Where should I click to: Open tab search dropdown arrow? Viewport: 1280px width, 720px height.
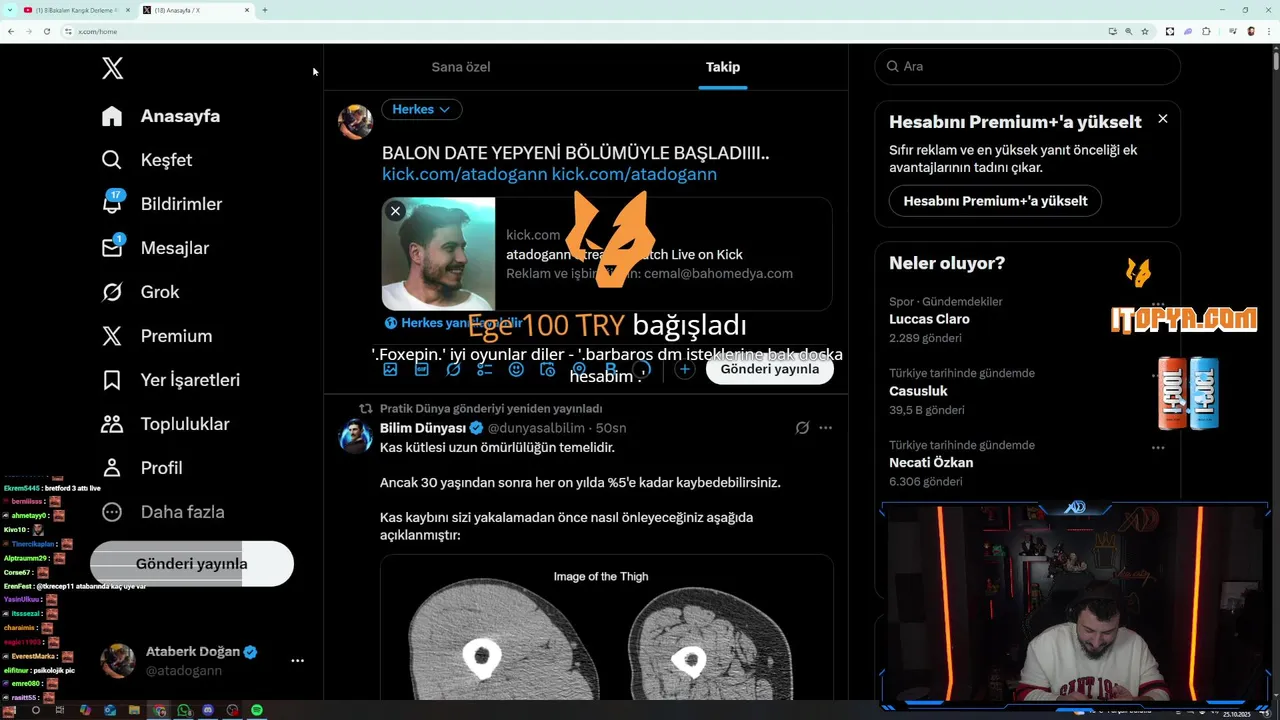[10, 10]
